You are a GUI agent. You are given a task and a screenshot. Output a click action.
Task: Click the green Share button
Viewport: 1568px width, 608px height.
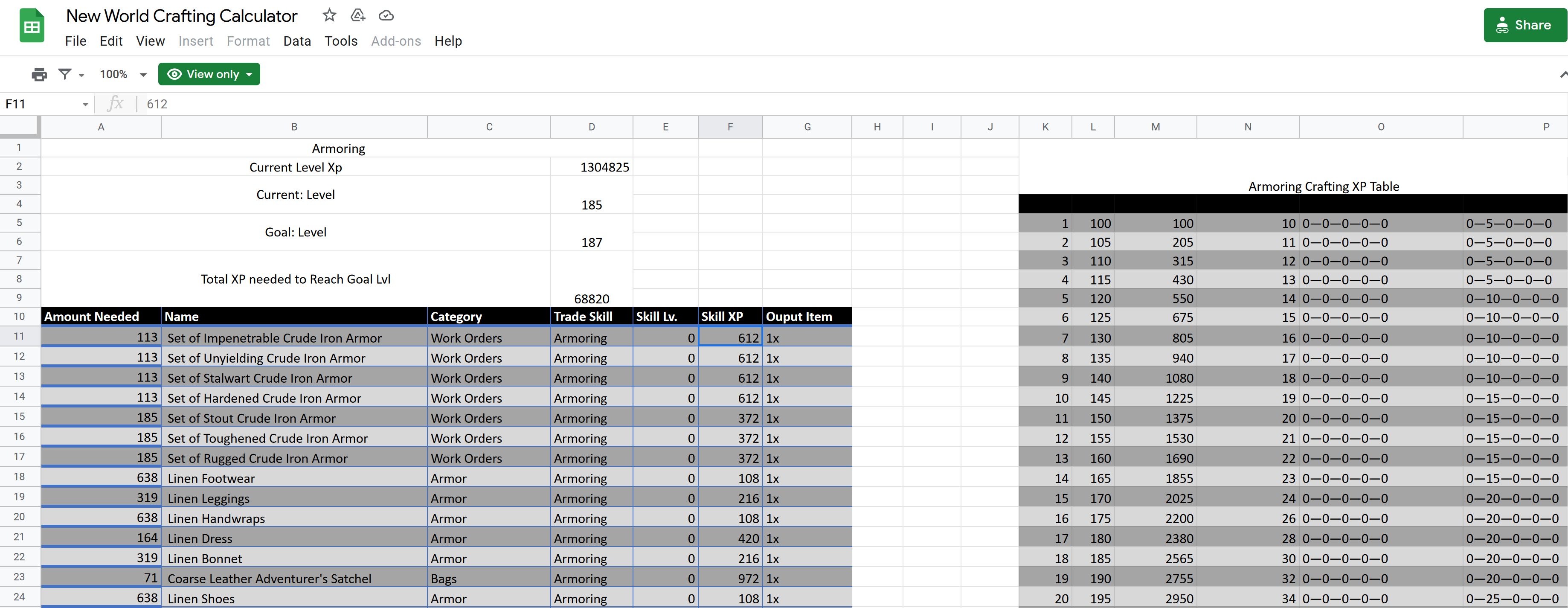(x=1525, y=25)
